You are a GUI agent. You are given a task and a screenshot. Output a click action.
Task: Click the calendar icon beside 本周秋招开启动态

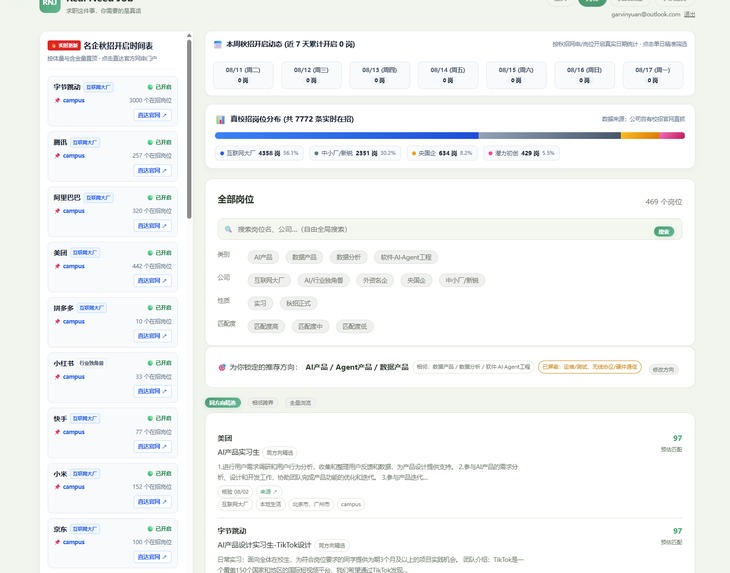217,45
